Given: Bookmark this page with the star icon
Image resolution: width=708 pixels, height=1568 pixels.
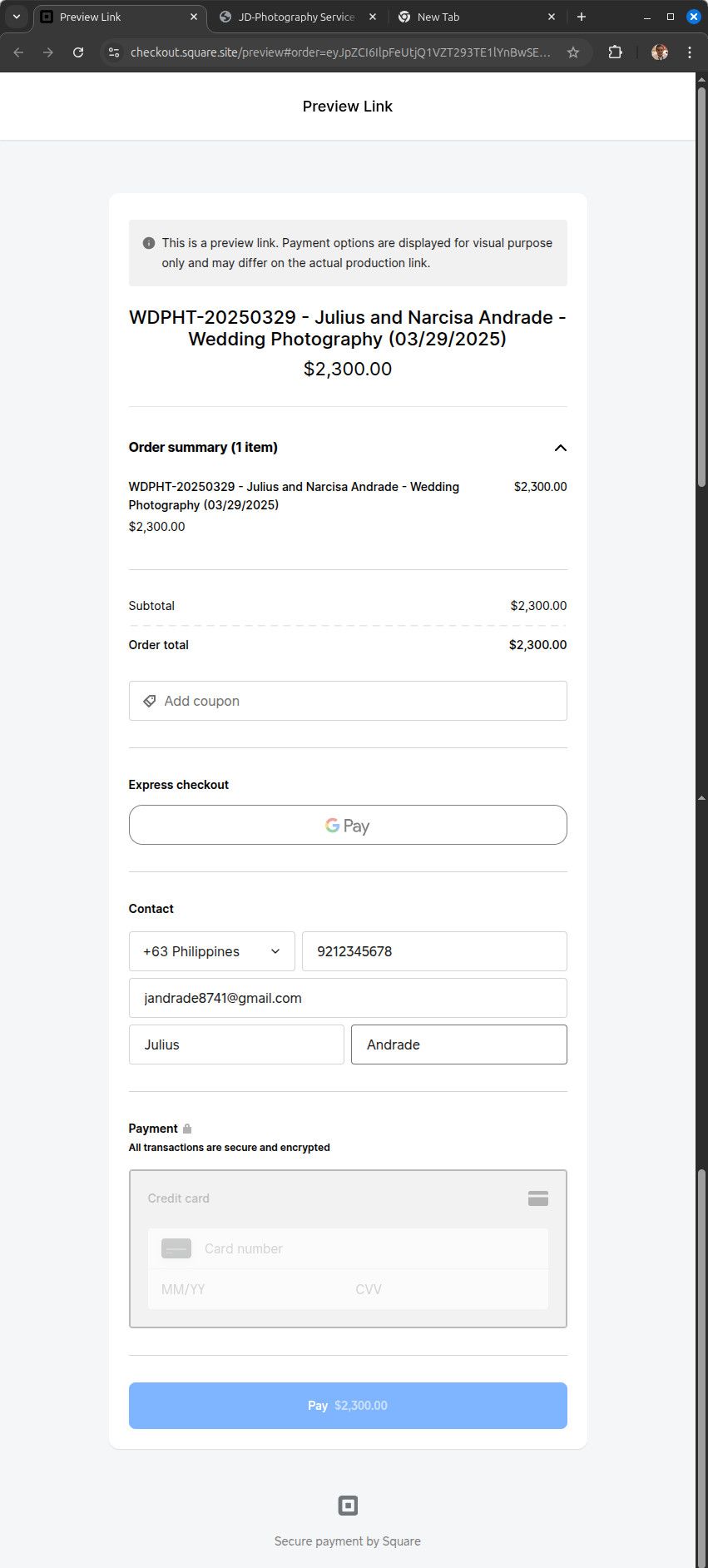Looking at the screenshot, I should pyautogui.click(x=573, y=52).
